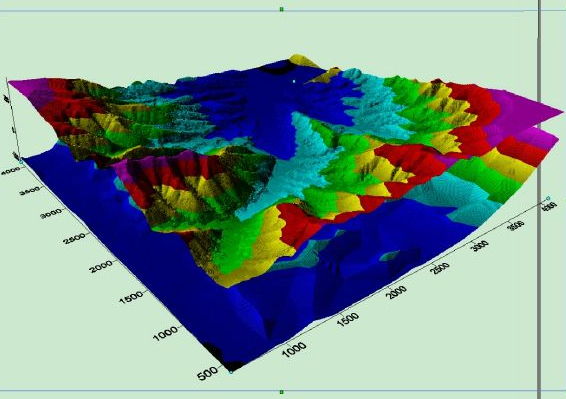Click the top green selection handle
This screenshot has width=566, height=399.
click(282, 9)
